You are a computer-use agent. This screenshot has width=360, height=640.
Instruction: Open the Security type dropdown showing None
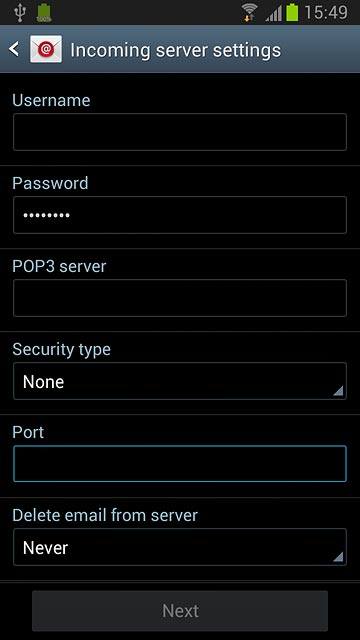click(180, 381)
